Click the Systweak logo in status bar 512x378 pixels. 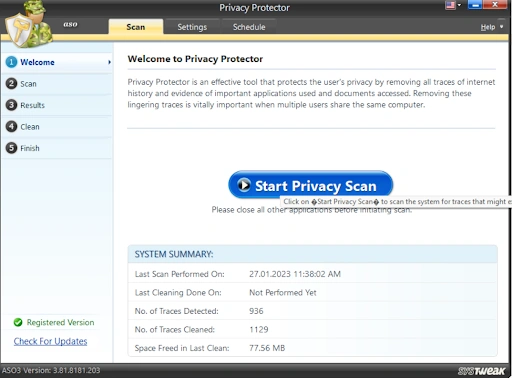(x=481, y=371)
